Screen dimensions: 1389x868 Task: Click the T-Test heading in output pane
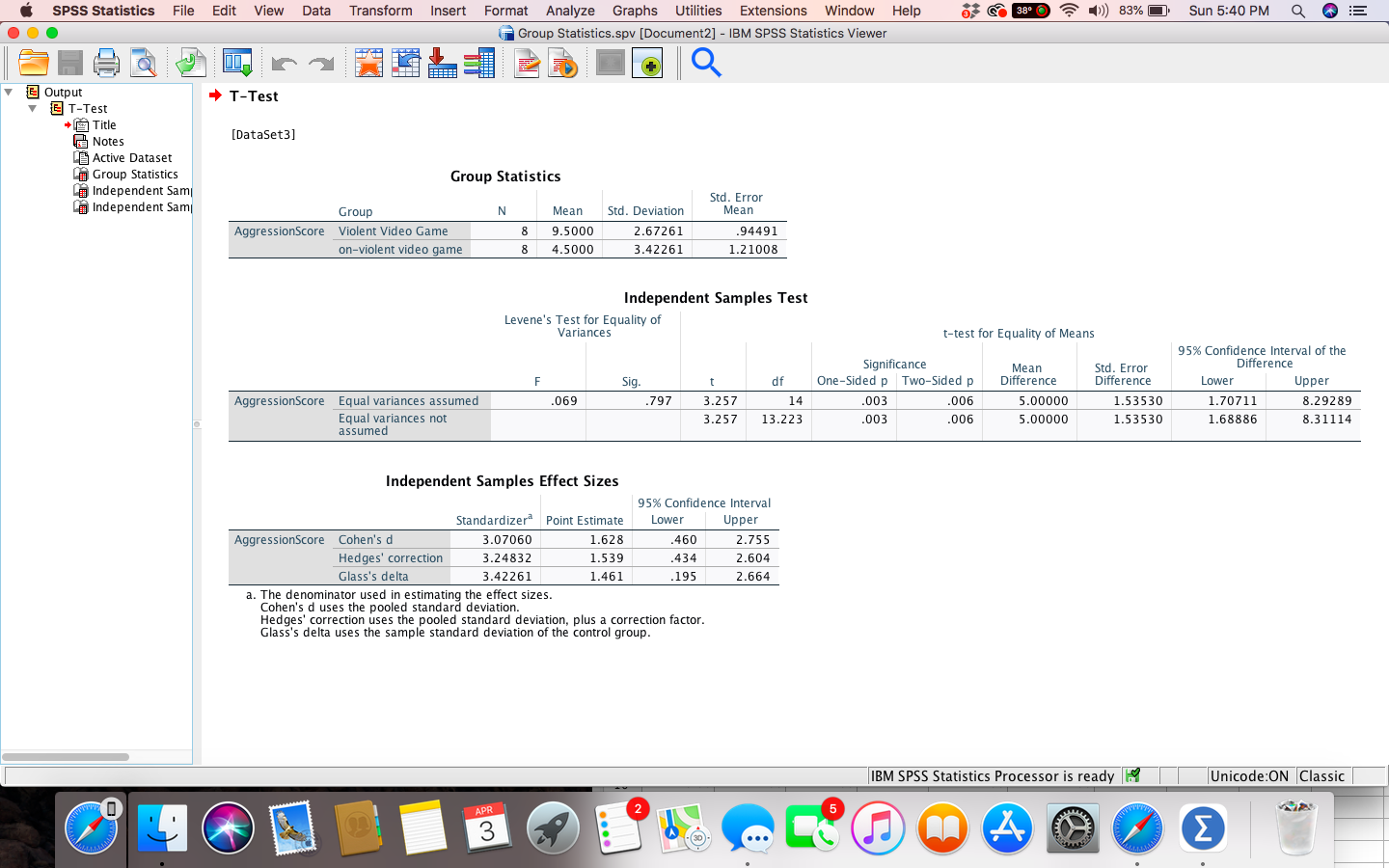pos(254,96)
